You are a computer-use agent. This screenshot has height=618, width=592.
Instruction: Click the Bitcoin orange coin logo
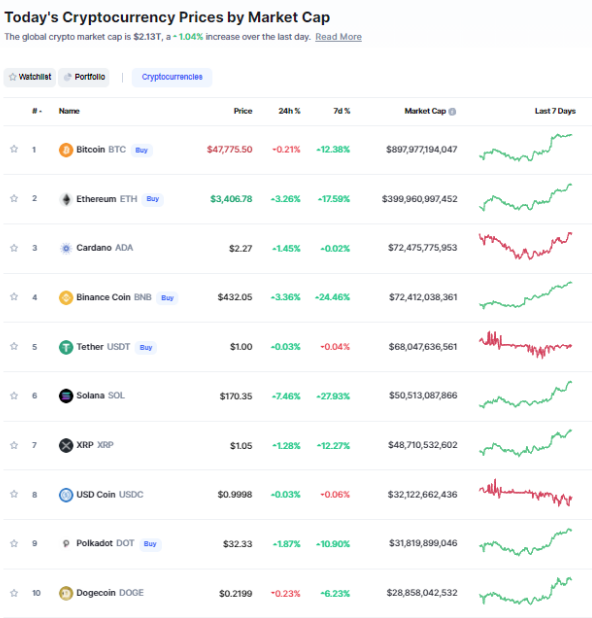click(x=66, y=150)
